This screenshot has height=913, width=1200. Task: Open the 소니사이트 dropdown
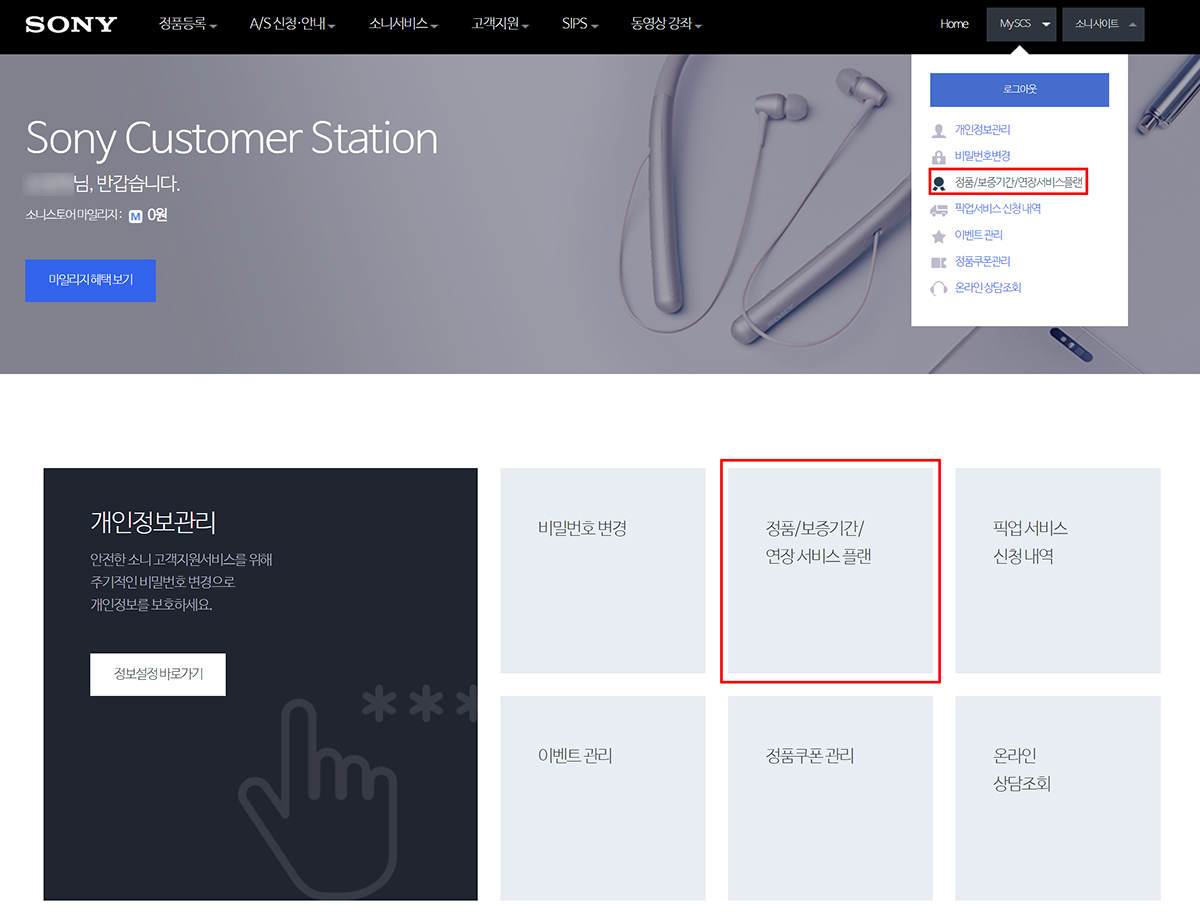[1104, 24]
